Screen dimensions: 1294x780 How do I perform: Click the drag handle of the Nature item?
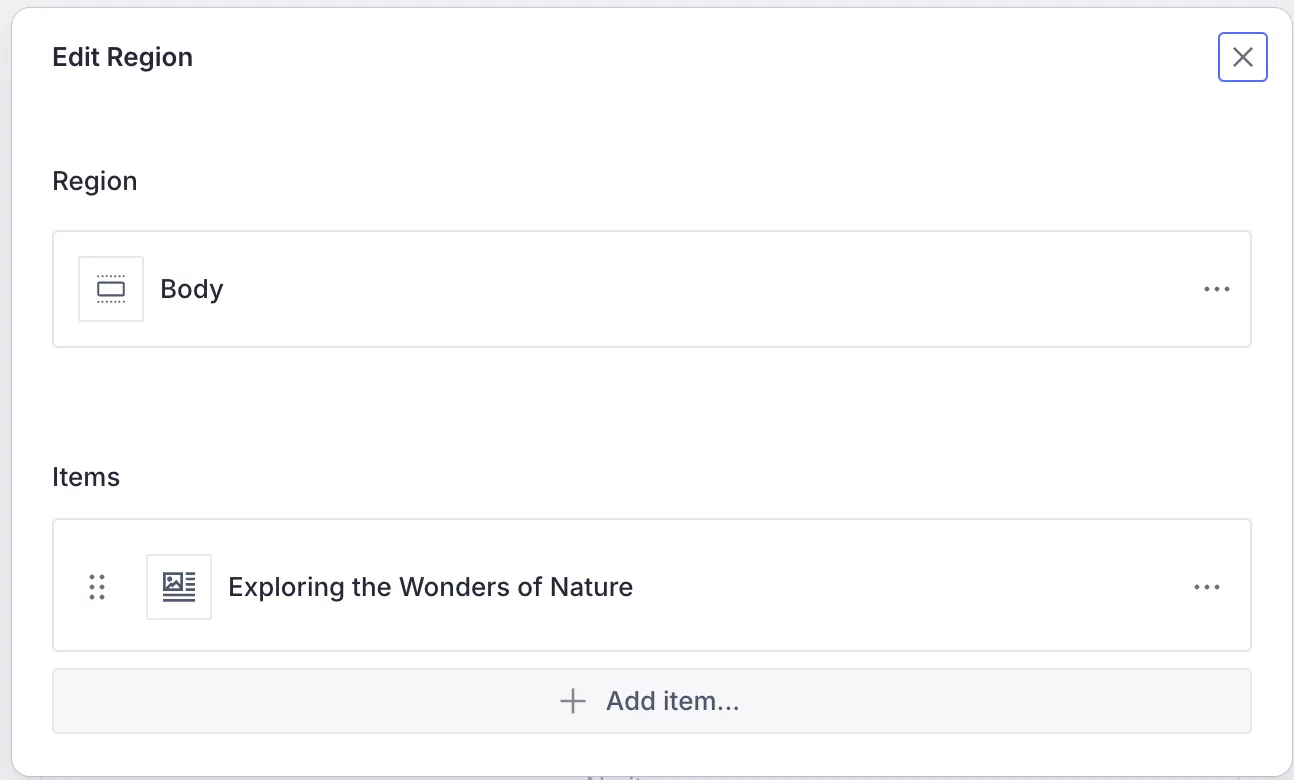point(97,587)
